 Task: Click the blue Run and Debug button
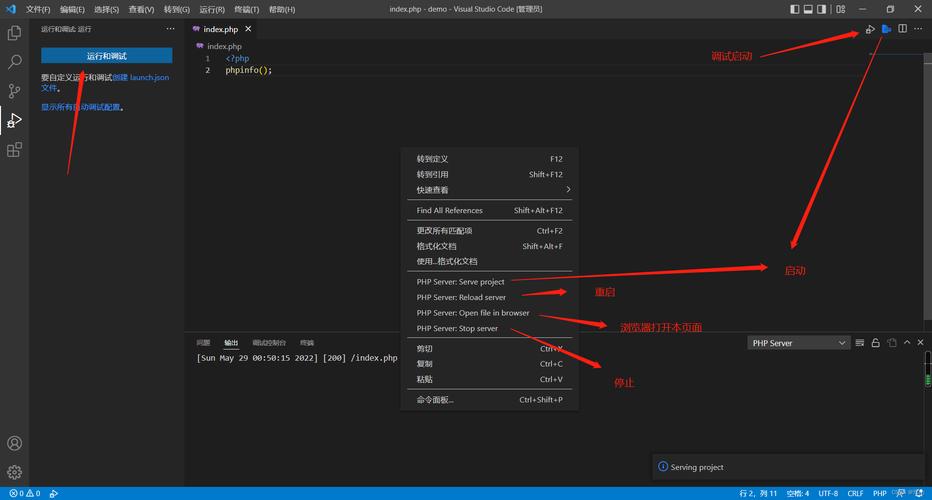[x=106, y=56]
